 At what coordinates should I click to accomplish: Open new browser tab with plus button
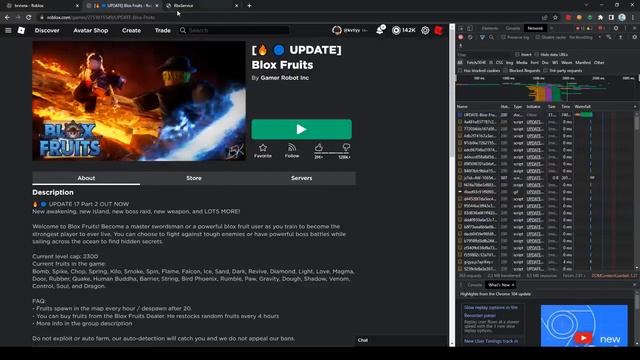[x=249, y=6]
